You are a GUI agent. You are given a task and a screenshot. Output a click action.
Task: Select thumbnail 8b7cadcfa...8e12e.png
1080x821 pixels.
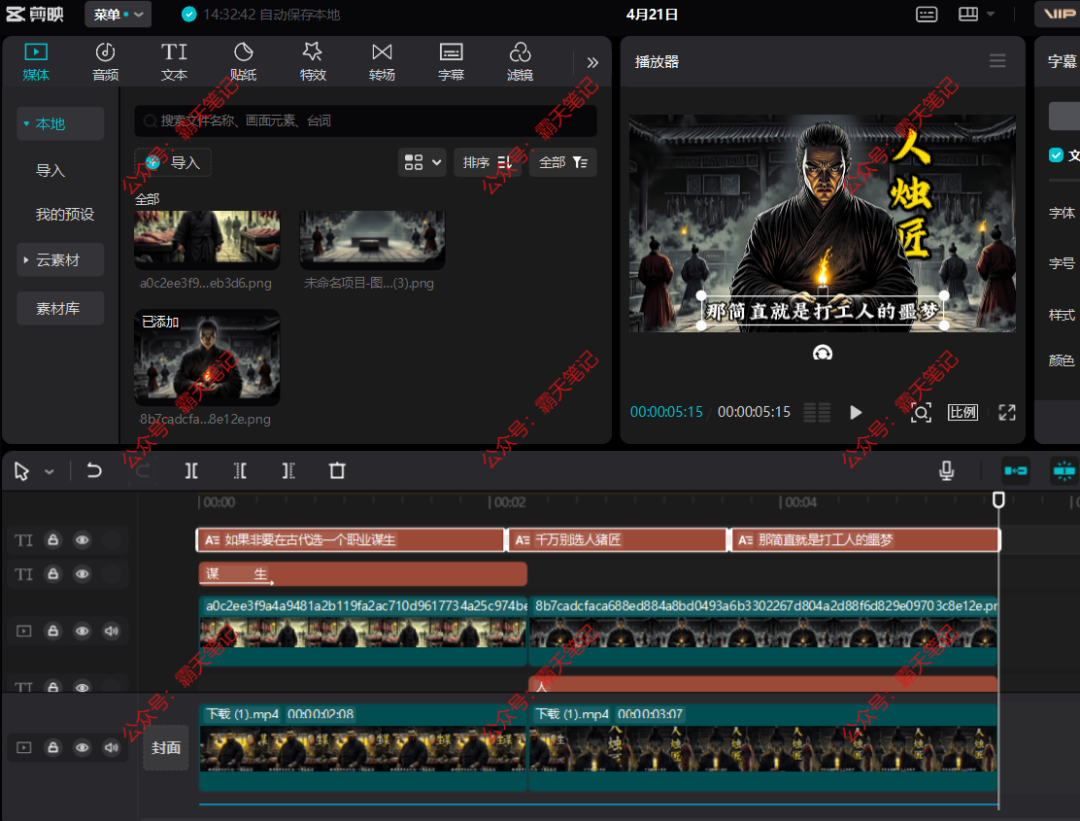point(207,357)
